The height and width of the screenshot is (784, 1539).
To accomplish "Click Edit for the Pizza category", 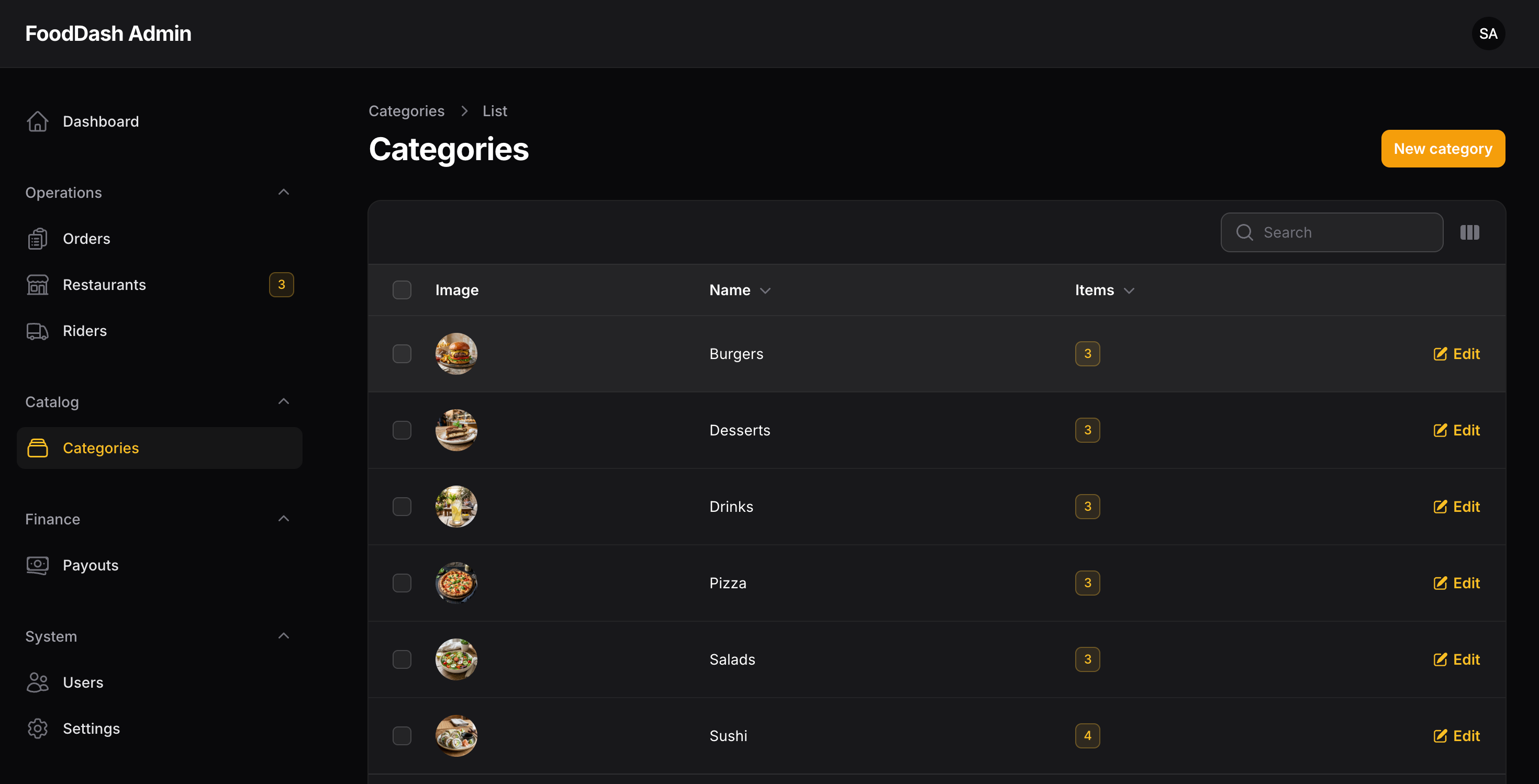I will pos(1456,584).
